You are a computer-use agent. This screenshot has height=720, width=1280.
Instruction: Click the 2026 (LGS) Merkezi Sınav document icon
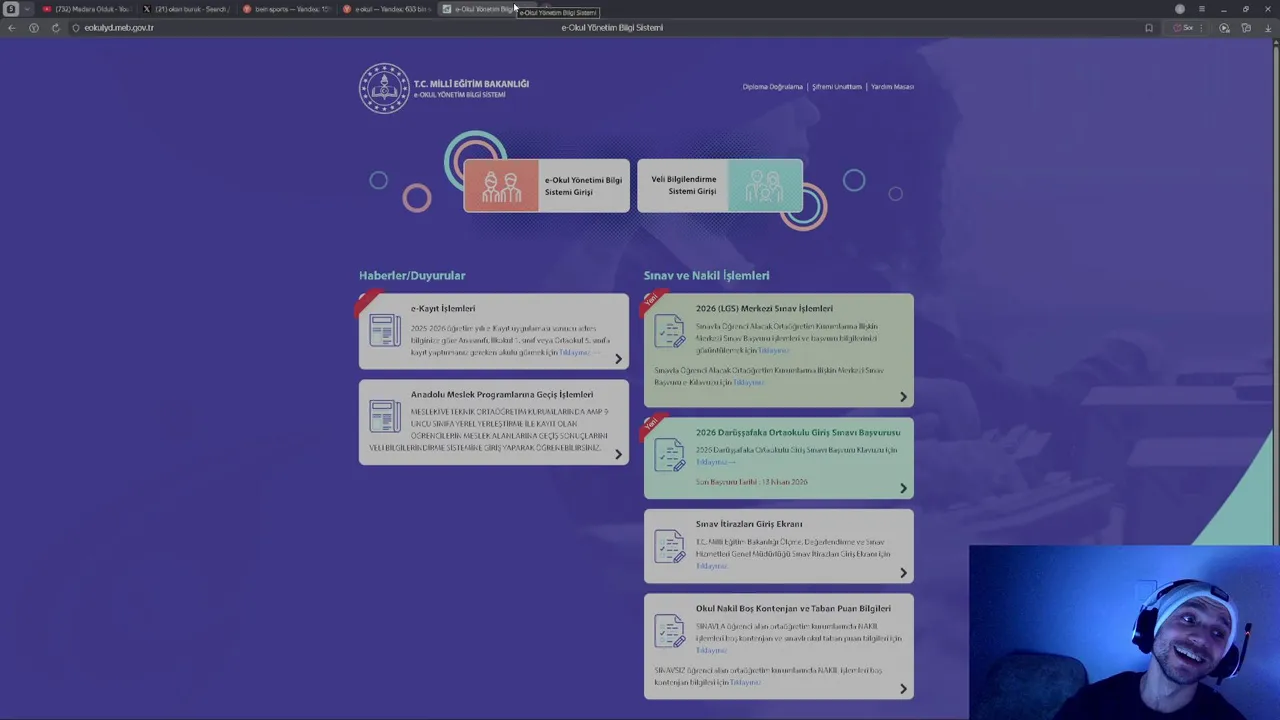point(670,331)
